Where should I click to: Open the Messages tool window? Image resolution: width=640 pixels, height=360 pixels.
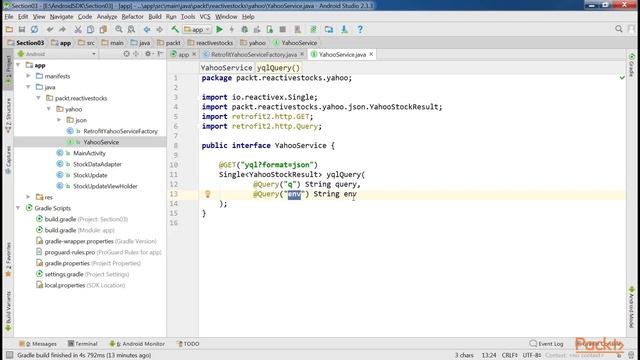(x=38, y=344)
